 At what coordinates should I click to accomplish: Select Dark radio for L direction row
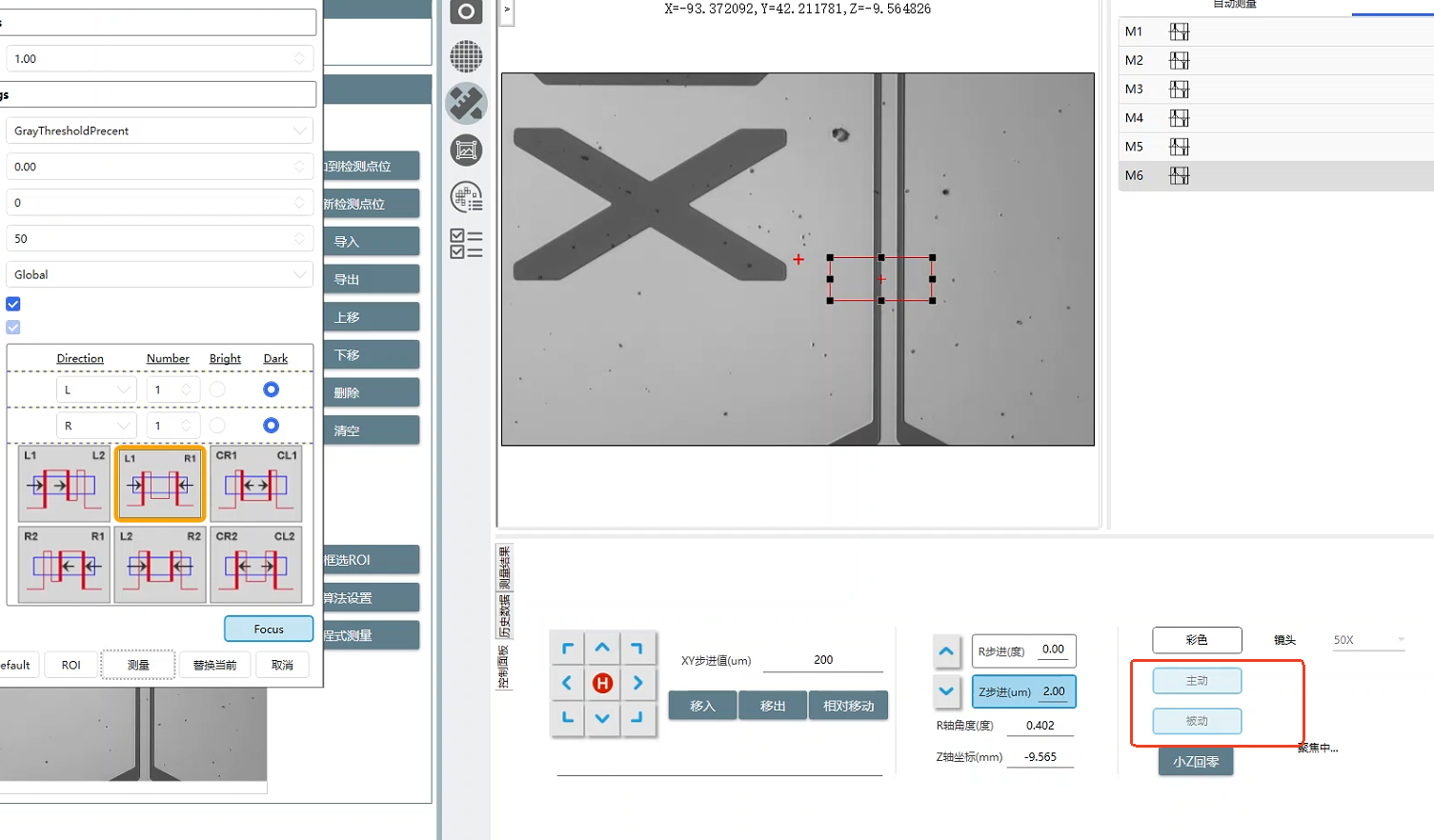click(271, 390)
